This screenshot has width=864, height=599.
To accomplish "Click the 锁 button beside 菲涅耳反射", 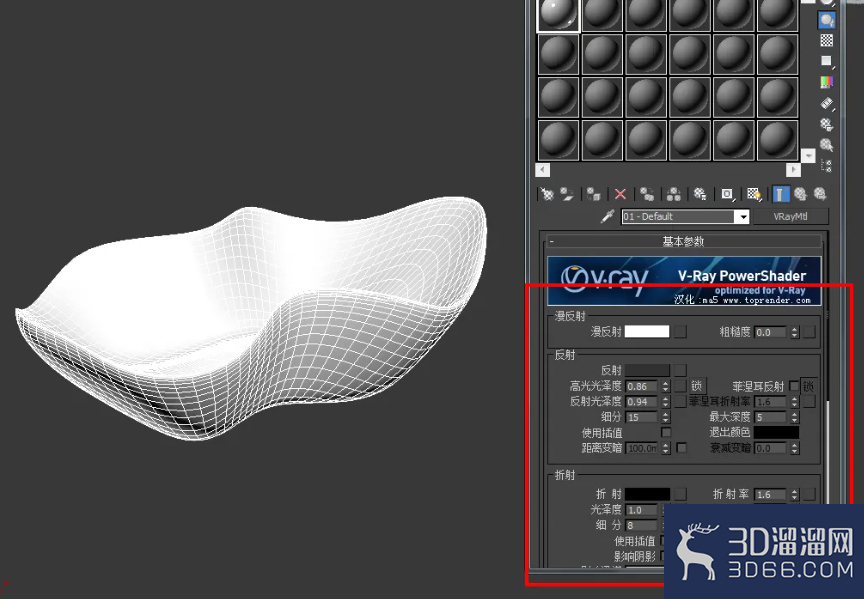I will pos(808,386).
